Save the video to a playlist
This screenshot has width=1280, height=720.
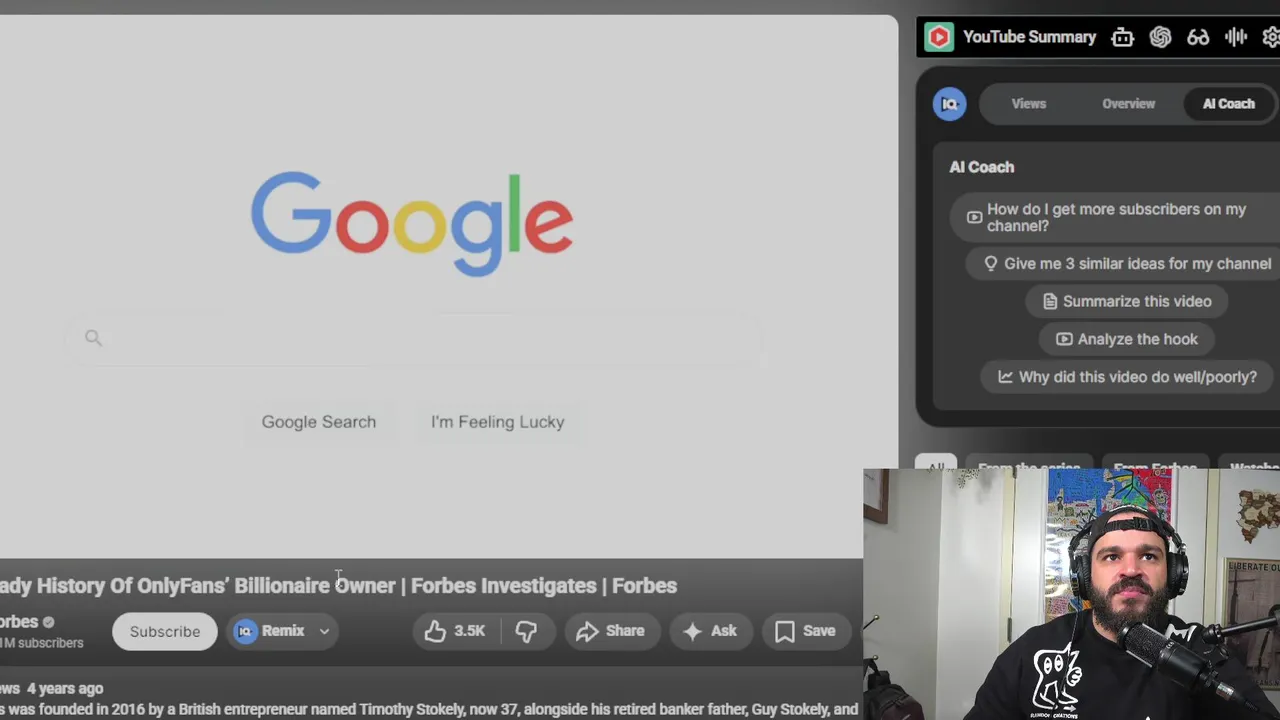(x=805, y=631)
